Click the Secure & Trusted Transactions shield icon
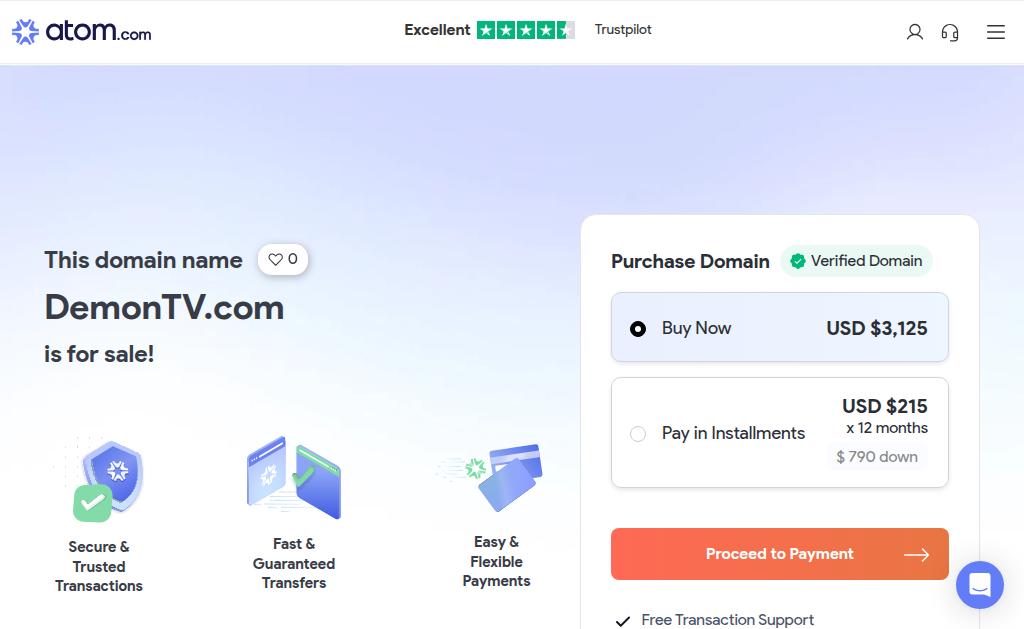 tap(108, 481)
